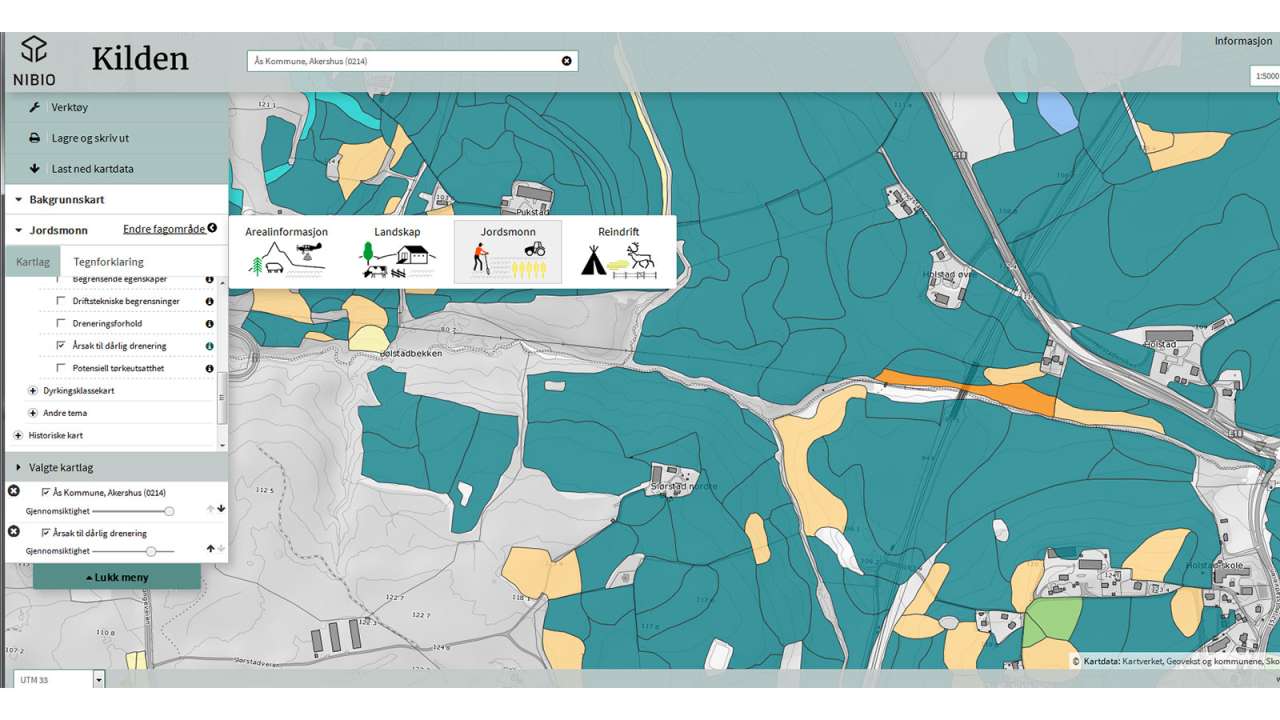Switch to the Kartlag tab
The height and width of the screenshot is (720, 1280).
pyautogui.click(x=33, y=261)
